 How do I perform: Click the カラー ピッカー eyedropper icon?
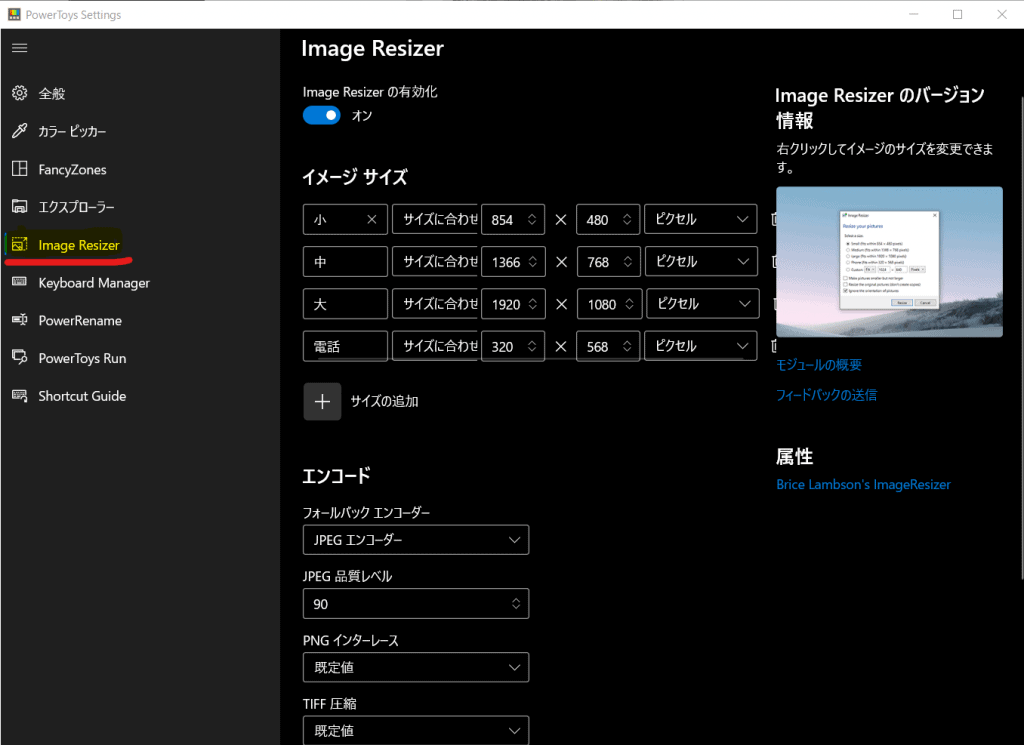coord(19,132)
